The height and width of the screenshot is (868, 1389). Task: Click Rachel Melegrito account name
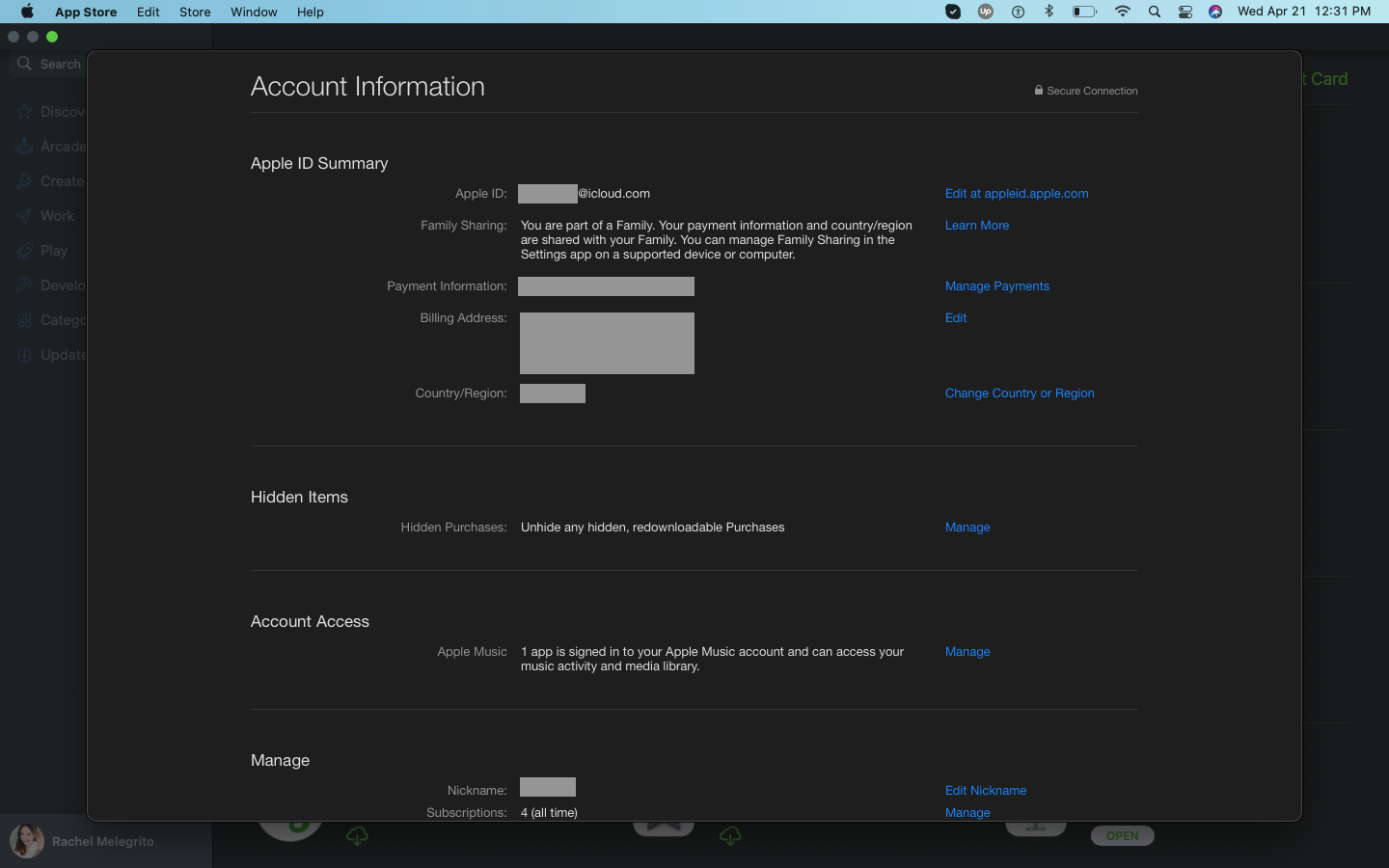pos(103,842)
